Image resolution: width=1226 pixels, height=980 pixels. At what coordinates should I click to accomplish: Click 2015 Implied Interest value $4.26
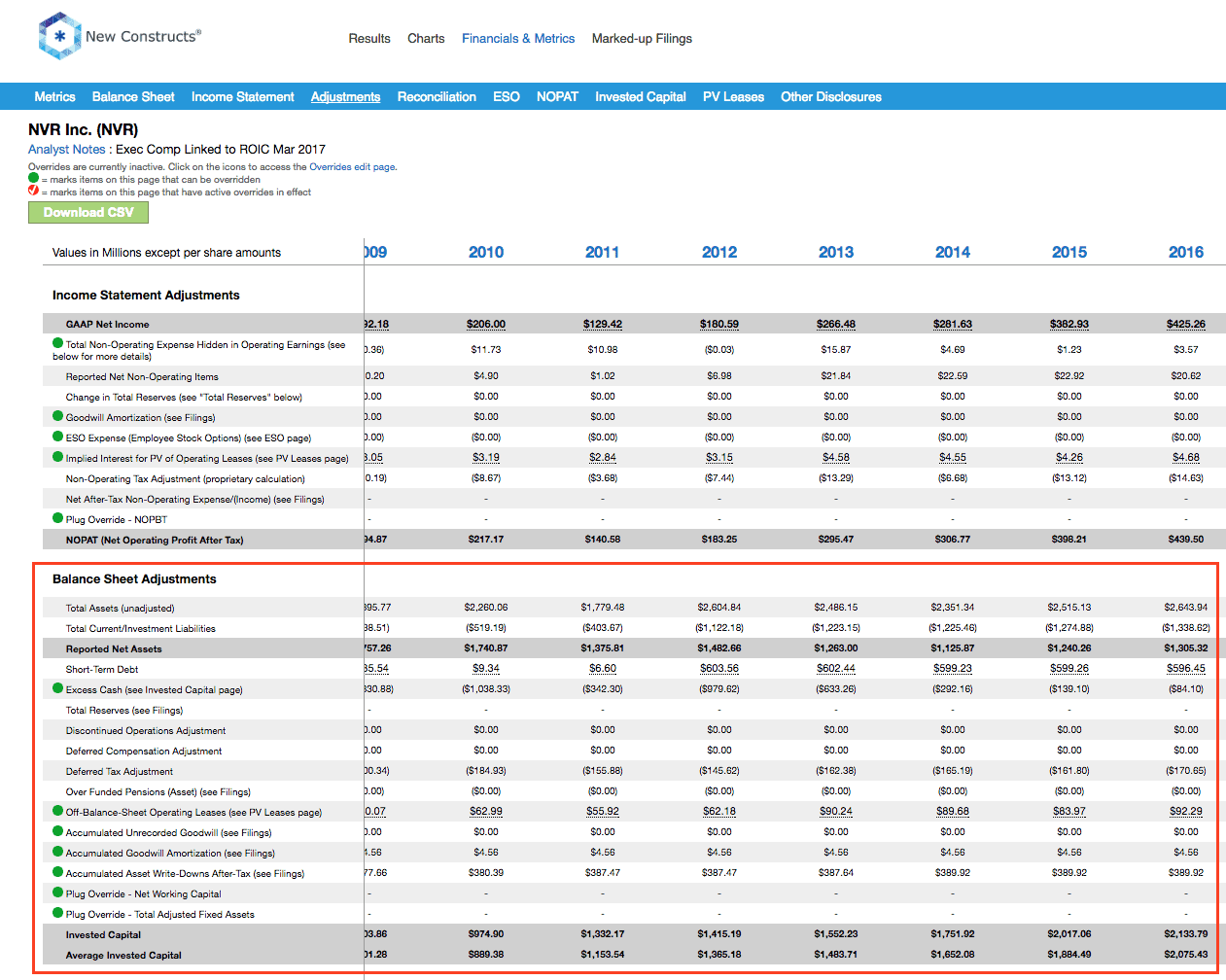pos(1069,458)
